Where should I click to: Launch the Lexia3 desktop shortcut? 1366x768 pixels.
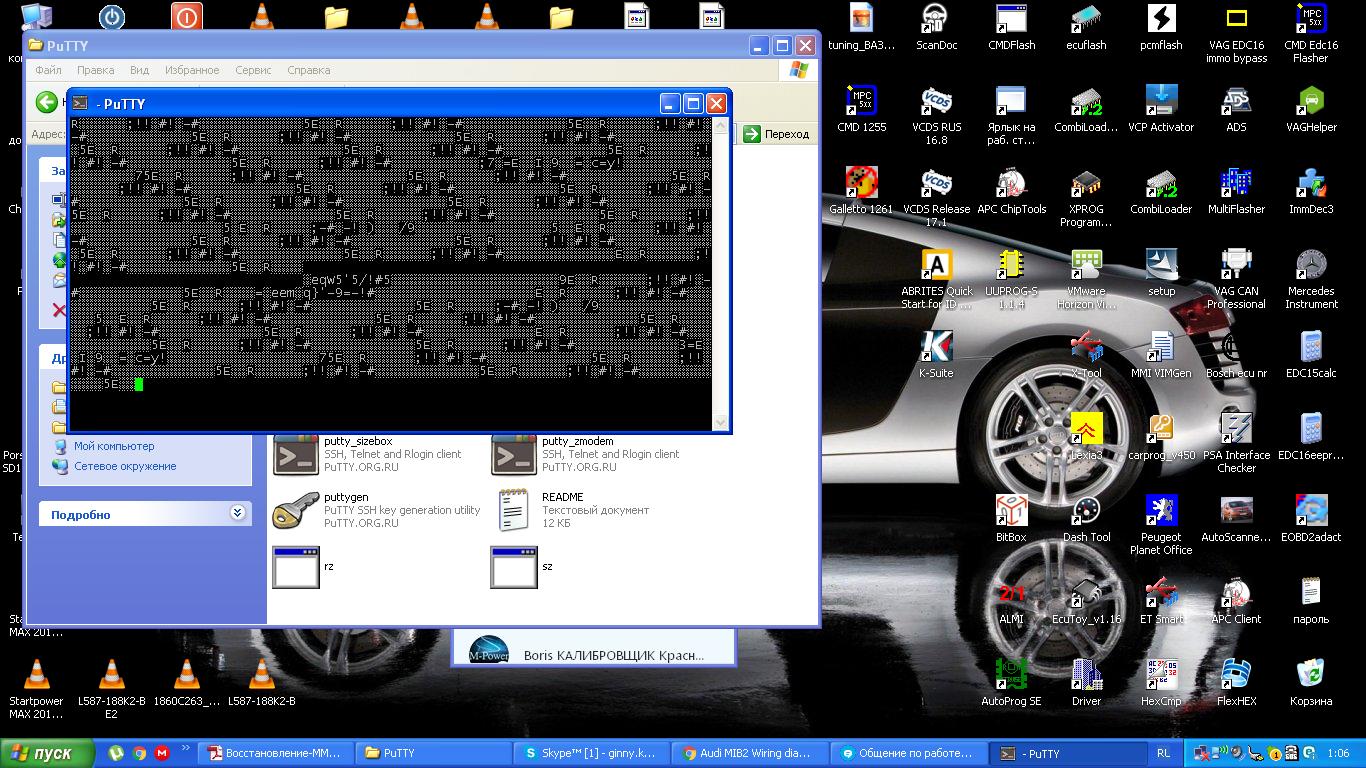[x=1086, y=432]
